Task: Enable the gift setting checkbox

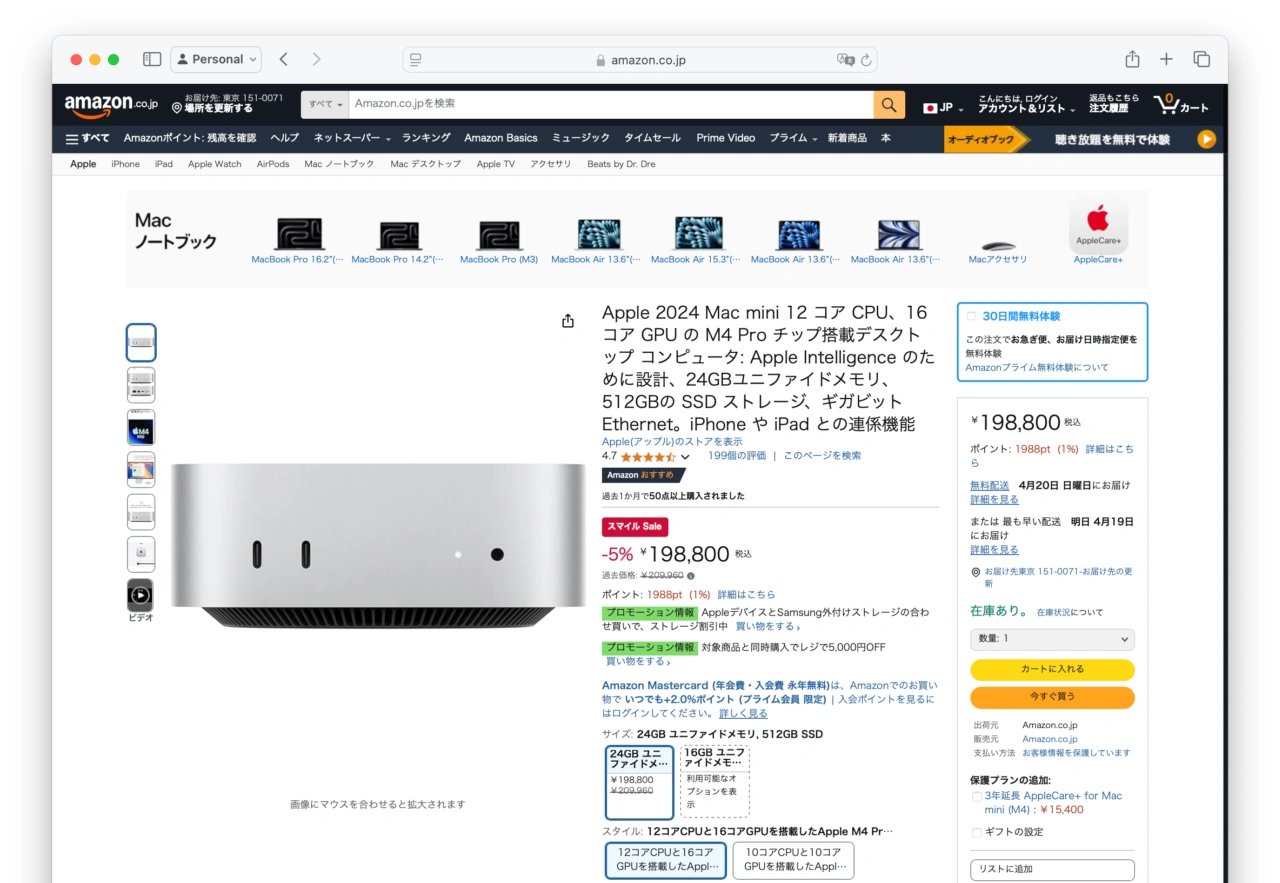Action: [x=977, y=832]
